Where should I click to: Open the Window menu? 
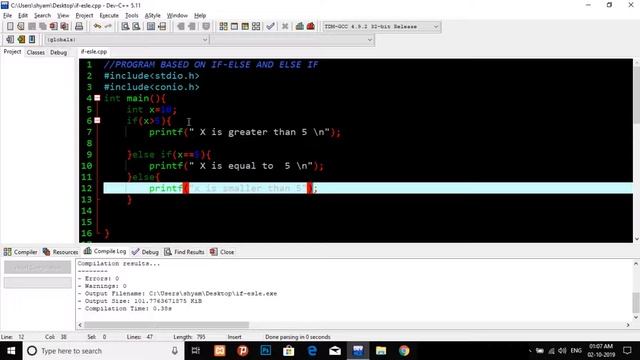point(177,16)
